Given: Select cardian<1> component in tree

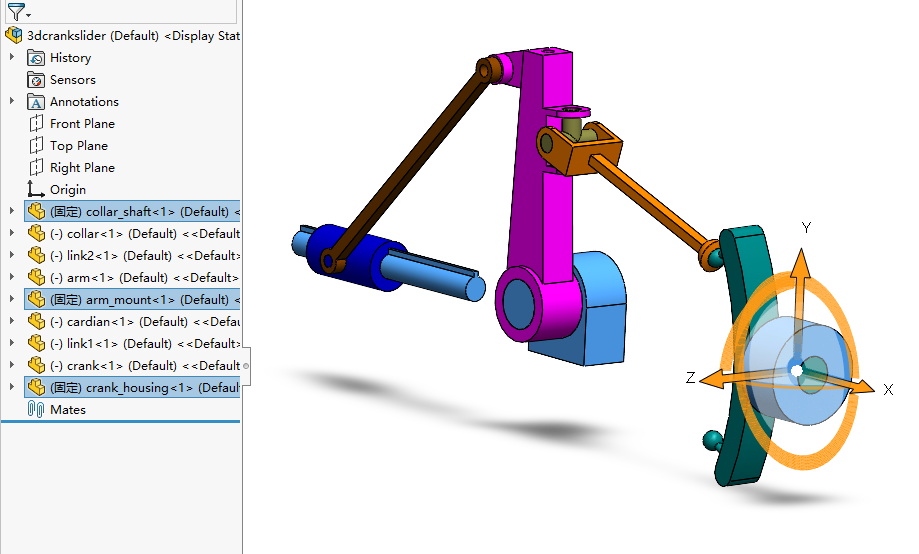Looking at the screenshot, I should [x=140, y=322].
